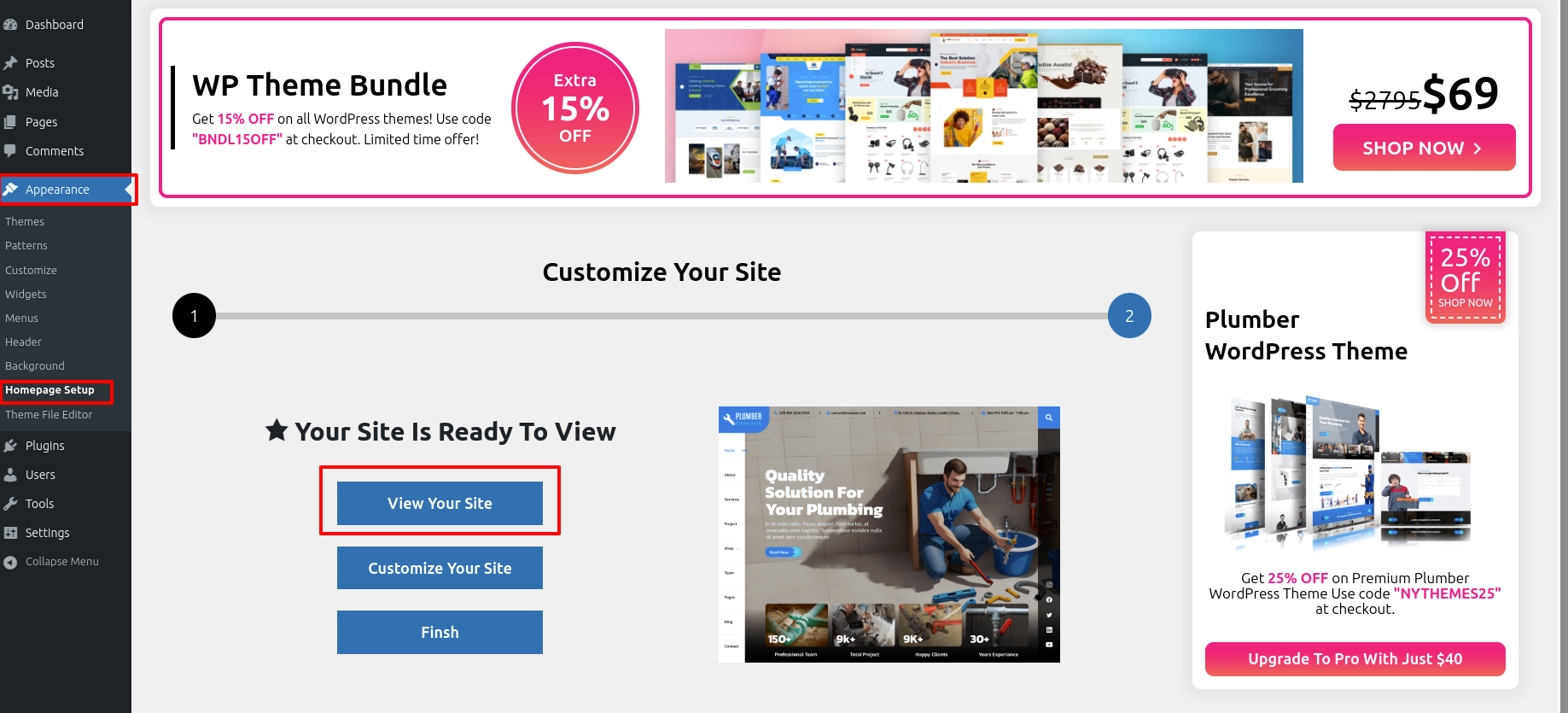Open the Customize submenu link
This screenshot has height=713, width=1568.
[31, 270]
